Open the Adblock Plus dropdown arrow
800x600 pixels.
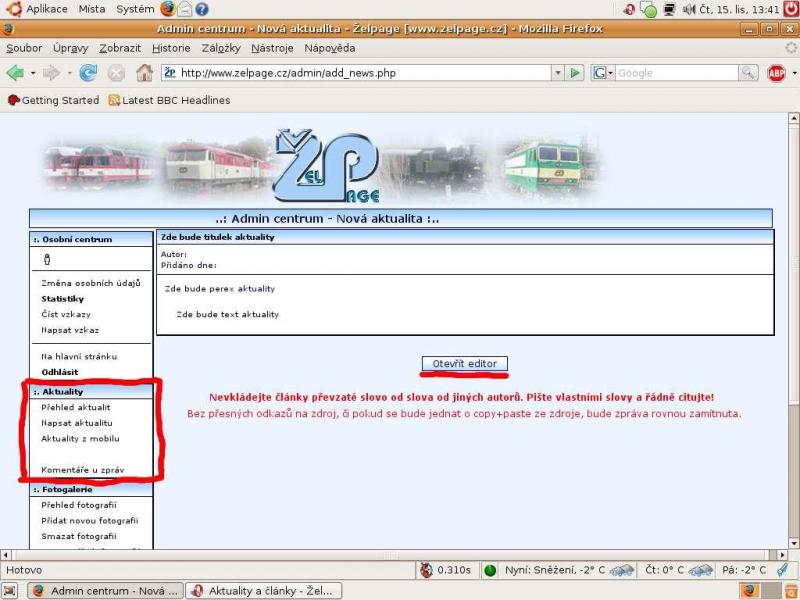(x=793, y=73)
